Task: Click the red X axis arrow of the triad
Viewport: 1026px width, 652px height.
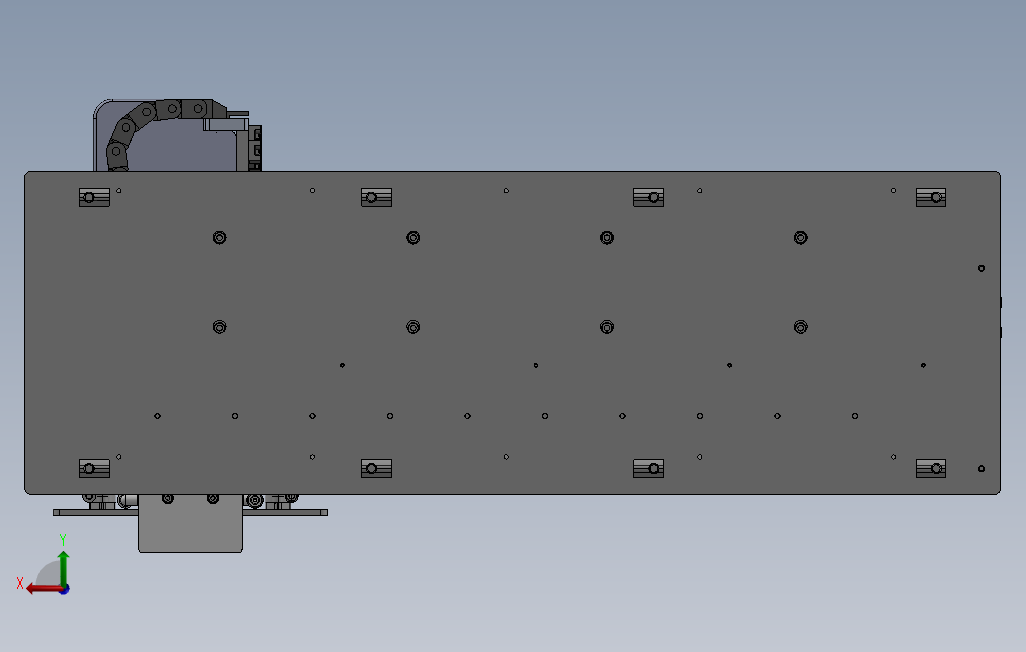Action: pos(43,589)
